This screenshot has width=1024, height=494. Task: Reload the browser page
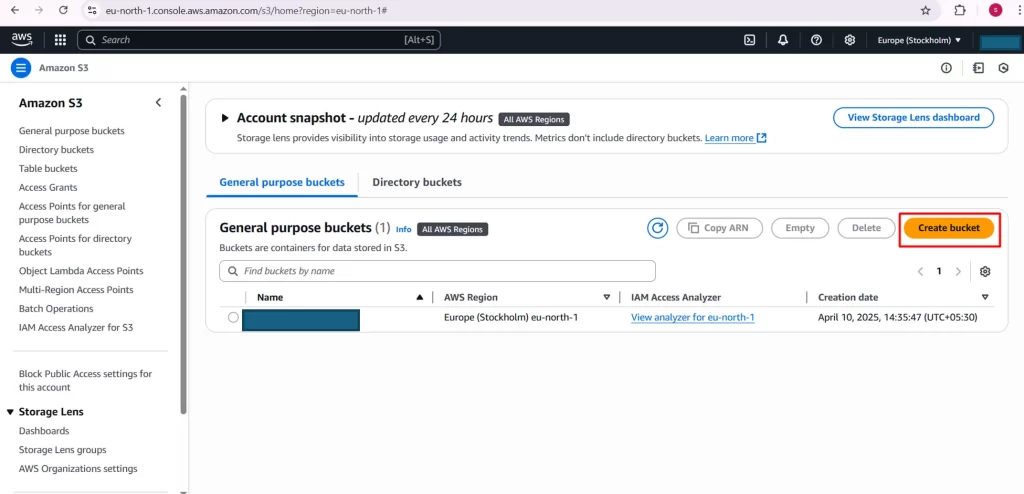point(63,10)
